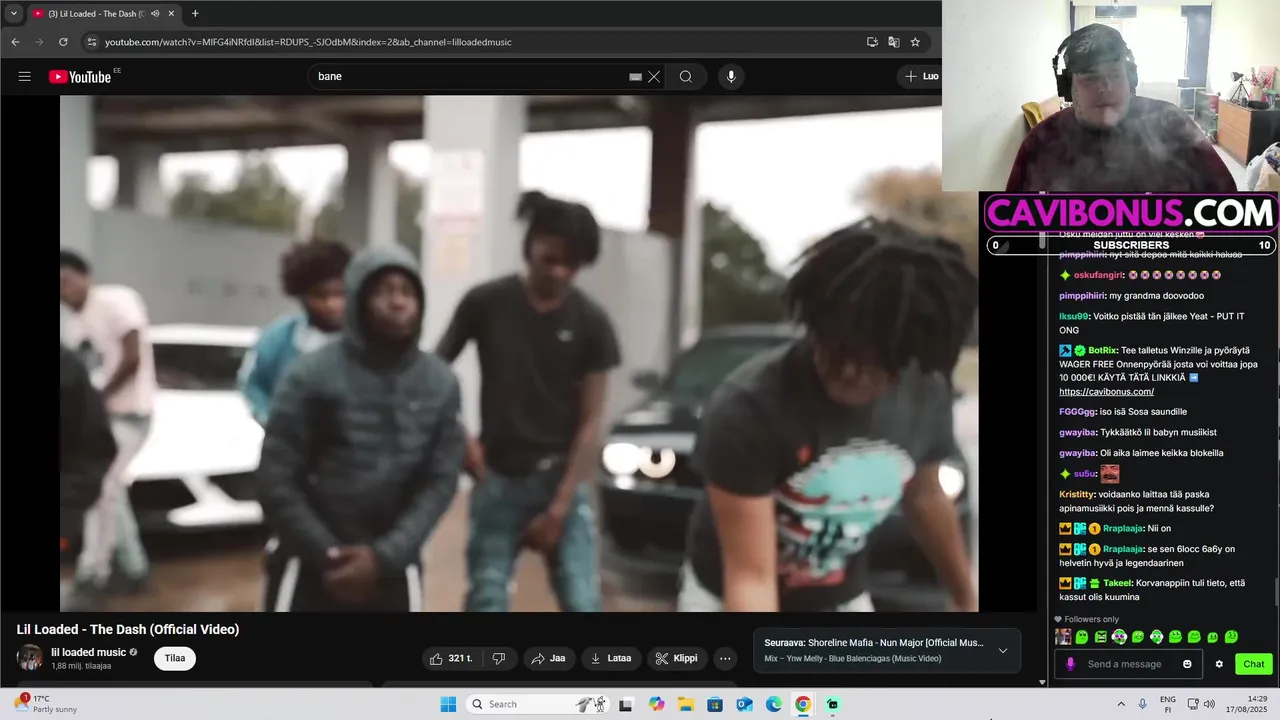
Task: Translate this page icon
Action: click(894, 42)
